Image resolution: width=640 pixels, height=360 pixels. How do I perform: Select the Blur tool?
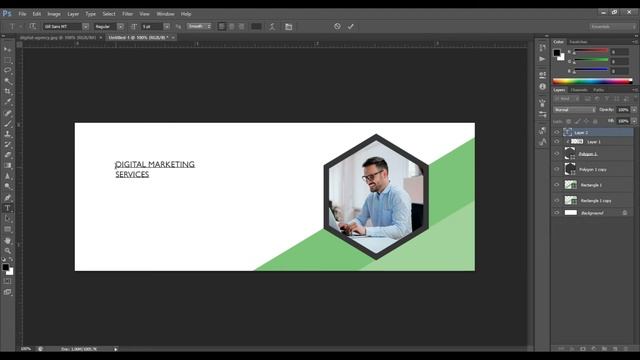click(7, 176)
